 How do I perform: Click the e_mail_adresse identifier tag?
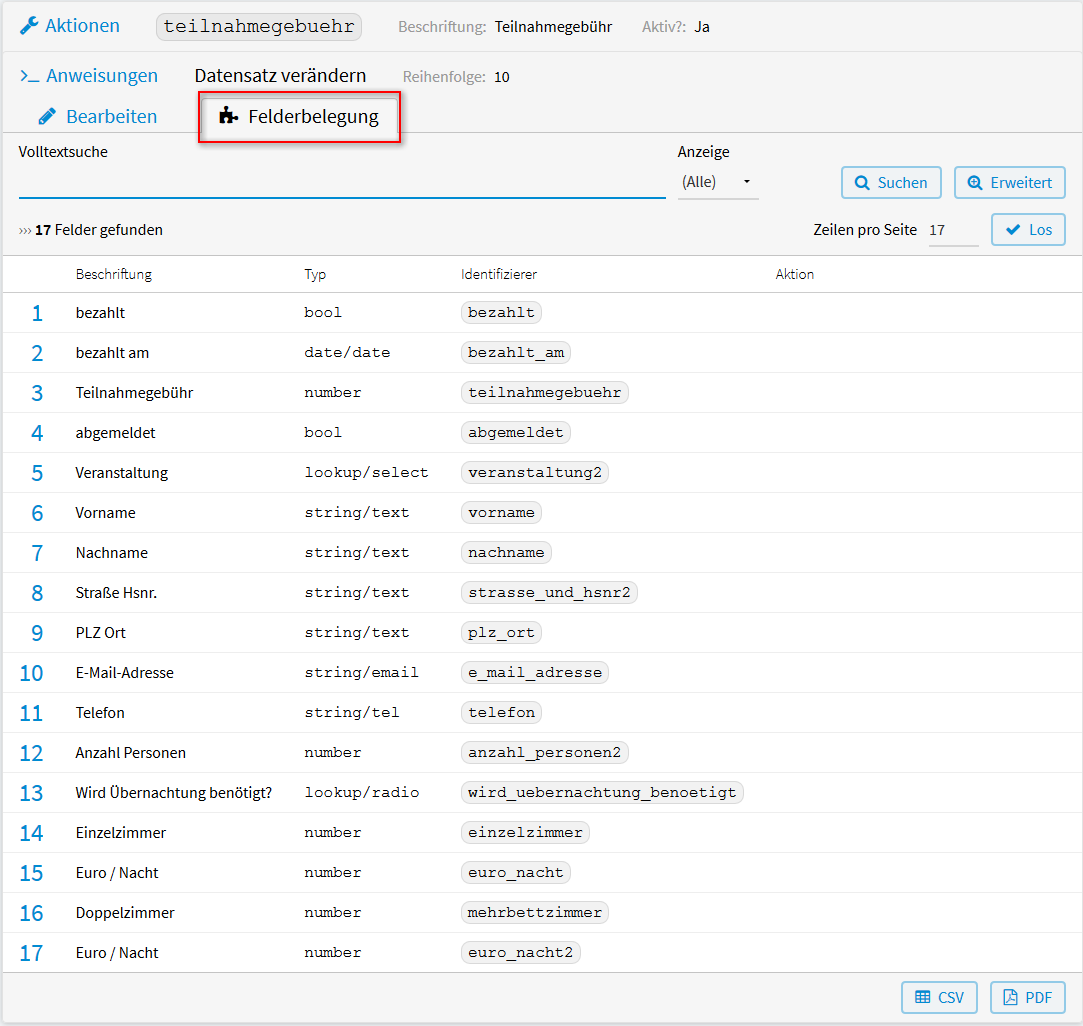pyautogui.click(x=535, y=673)
